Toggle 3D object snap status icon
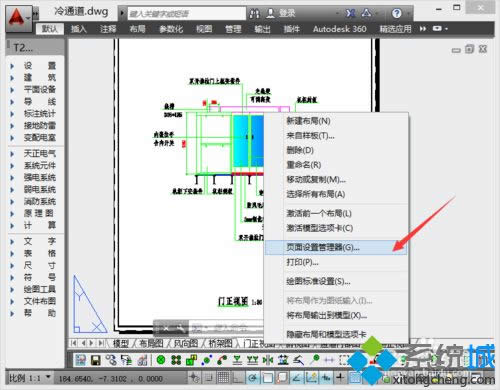The width and height of the screenshot is (500, 390). coord(282,378)
